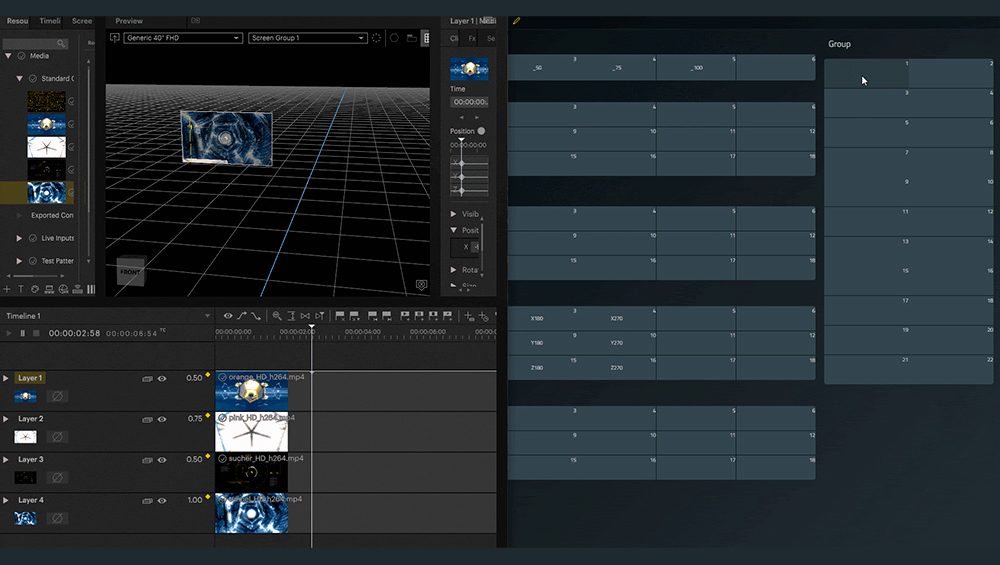
Task: Click the pencil edit icon above control grid
Action: point(517,21)
